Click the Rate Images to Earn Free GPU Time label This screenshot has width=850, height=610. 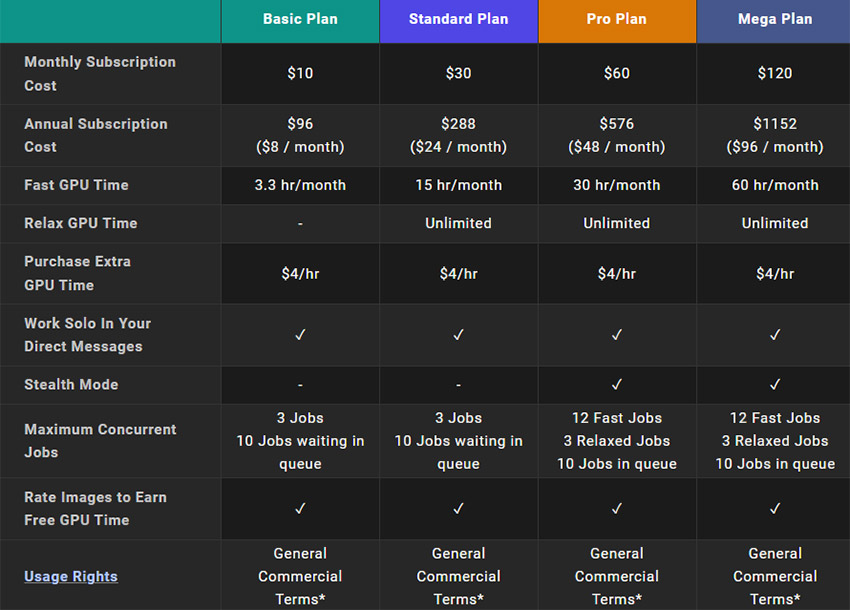[x=95, y=509]
